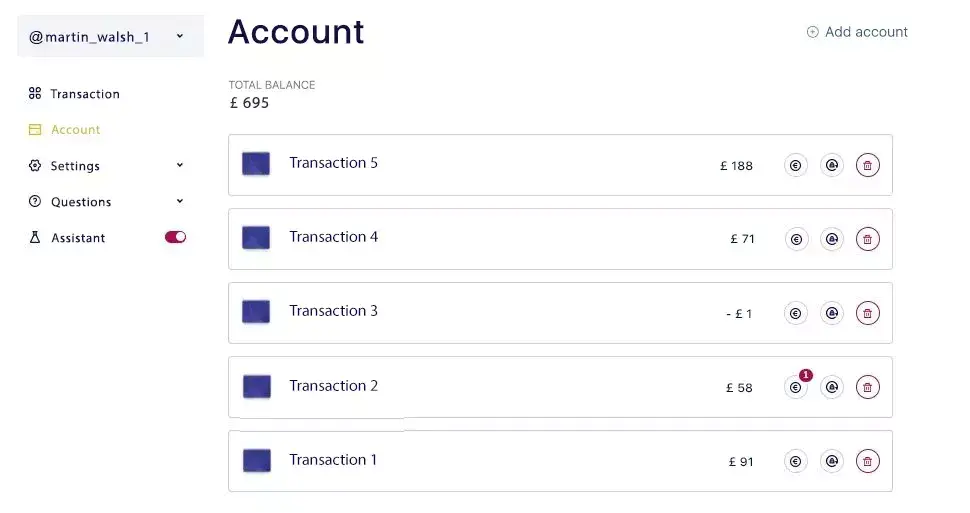The width and height of the screenshot is (970, 513).
Task: Click the Transaction 1 card thumbnail
Action: coord(256,461)
